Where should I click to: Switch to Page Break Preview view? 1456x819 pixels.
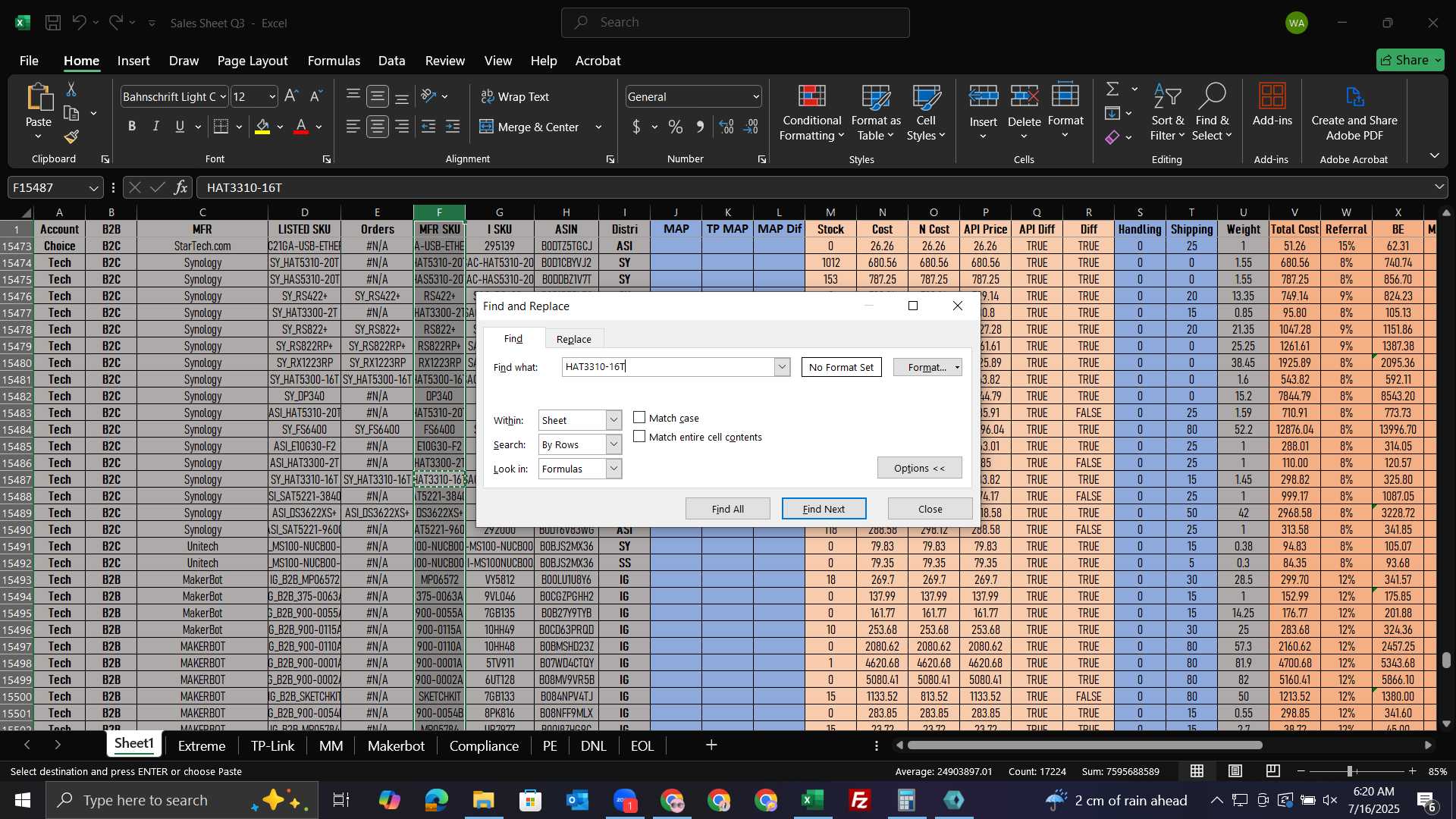coord(1273,771)
